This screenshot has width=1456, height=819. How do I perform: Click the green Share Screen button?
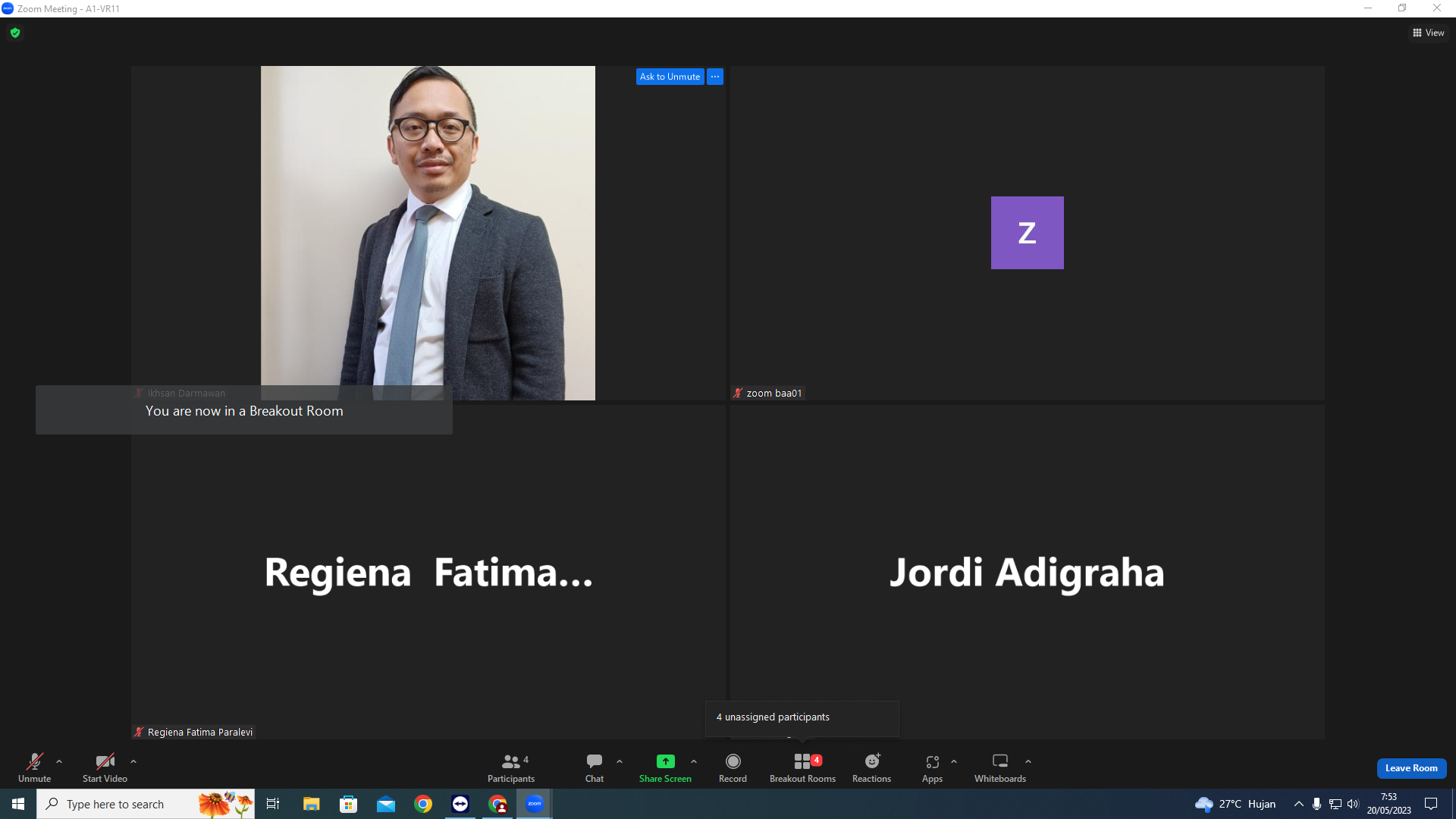[x=665, y=767]
